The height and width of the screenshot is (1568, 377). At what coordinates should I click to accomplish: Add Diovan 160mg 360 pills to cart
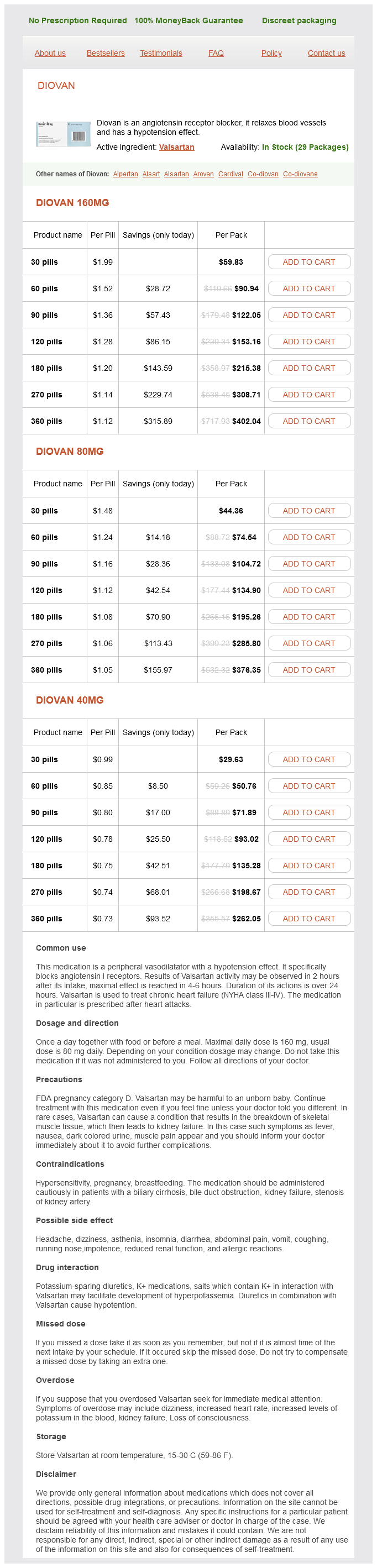pos(309,421)
